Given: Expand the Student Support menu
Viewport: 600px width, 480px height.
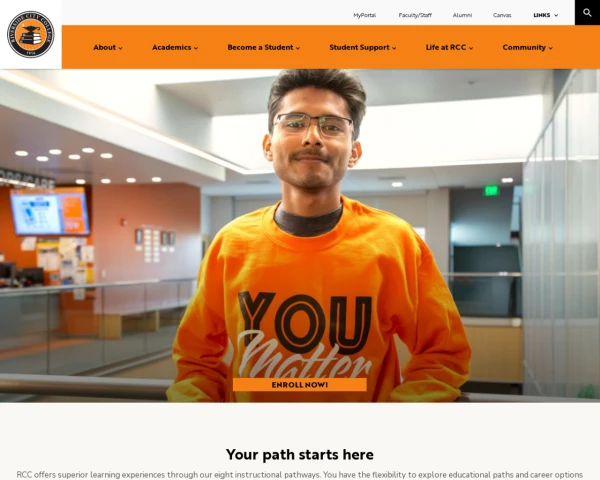Looking at the screenshot, I should 363,47.
